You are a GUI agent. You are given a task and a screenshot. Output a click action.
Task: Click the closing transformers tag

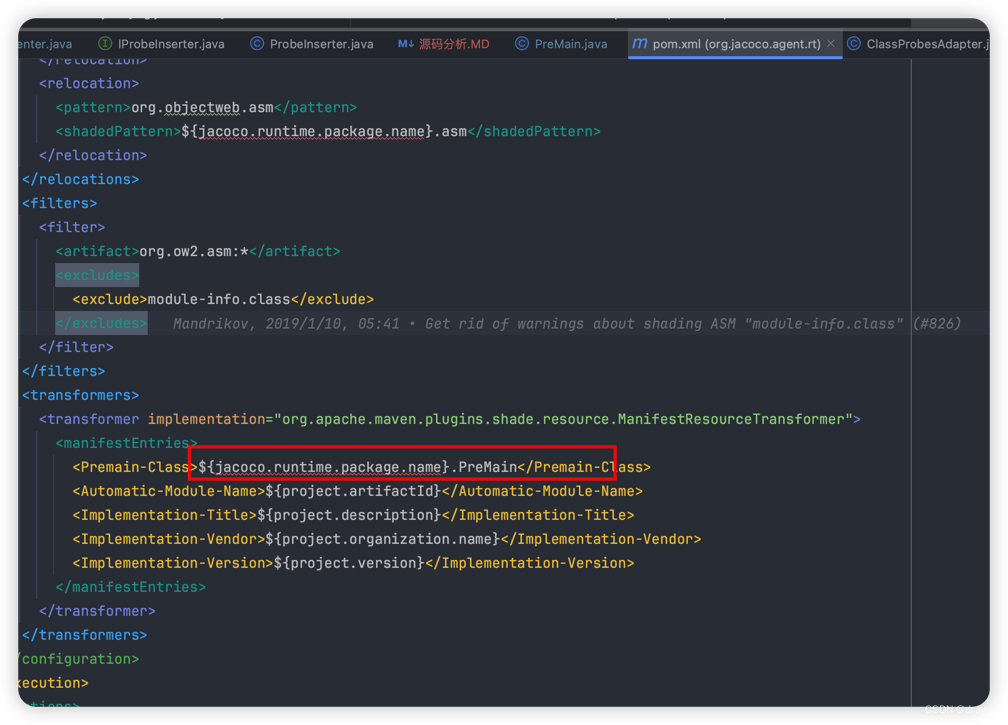[x=84, y=635]
